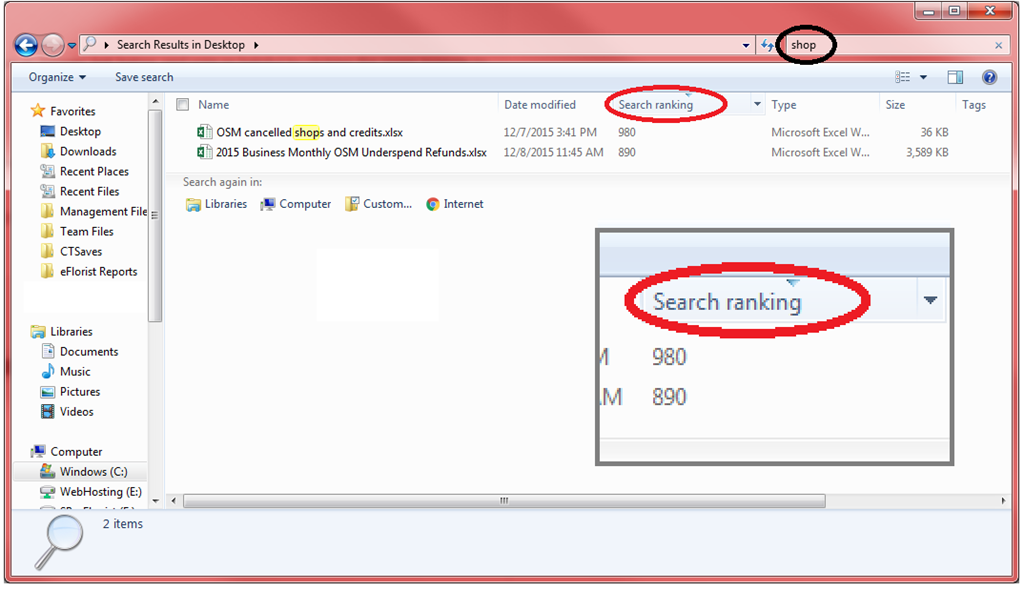Open the Organize dropdown menu
Viewport: 1024px width, 591px height.
57,77
